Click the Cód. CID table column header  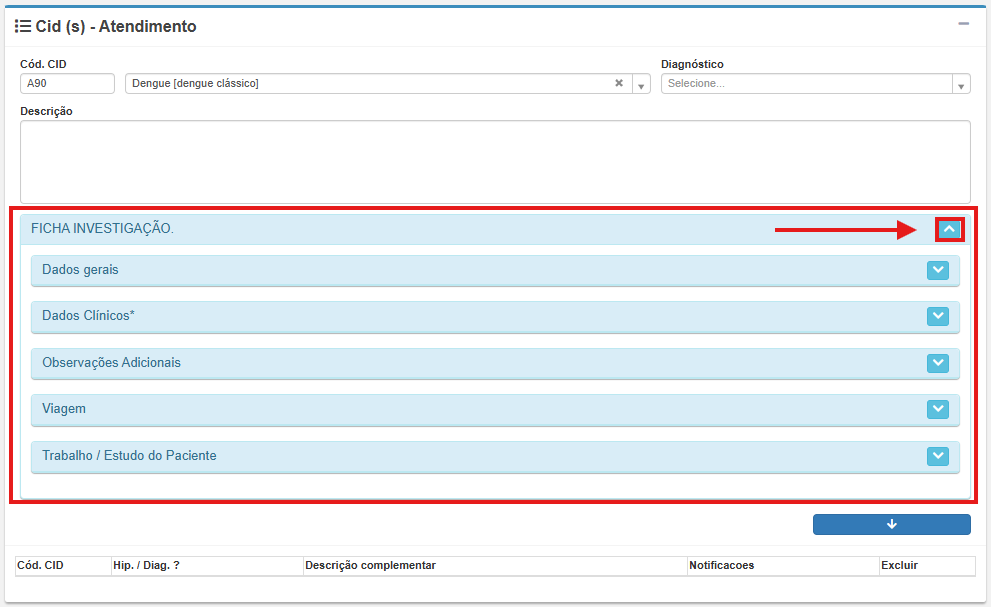pyautogui.click(x=41, y=566)
